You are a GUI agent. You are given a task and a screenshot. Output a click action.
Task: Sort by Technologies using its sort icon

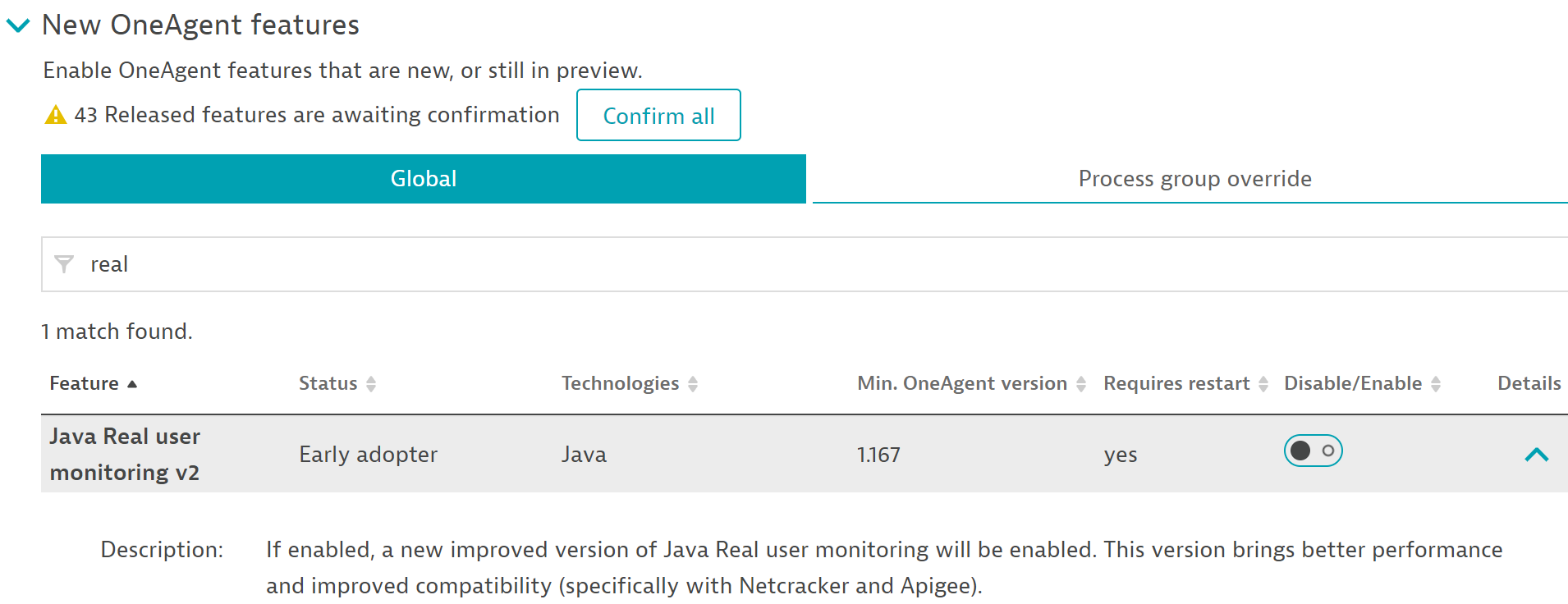tap(693, 384)
